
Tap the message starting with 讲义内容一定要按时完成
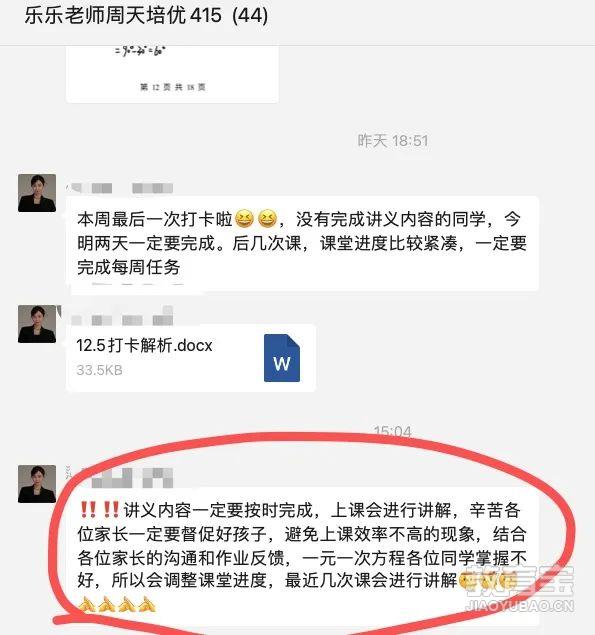click(302, 557)
